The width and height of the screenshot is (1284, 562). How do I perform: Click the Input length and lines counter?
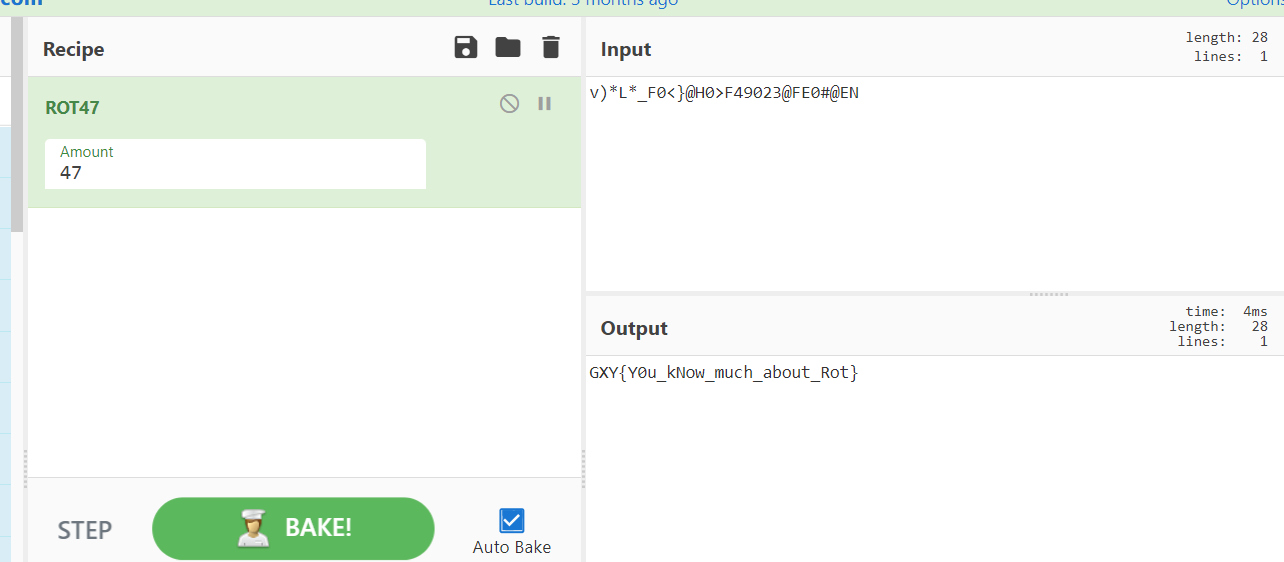coord(1226,47)
